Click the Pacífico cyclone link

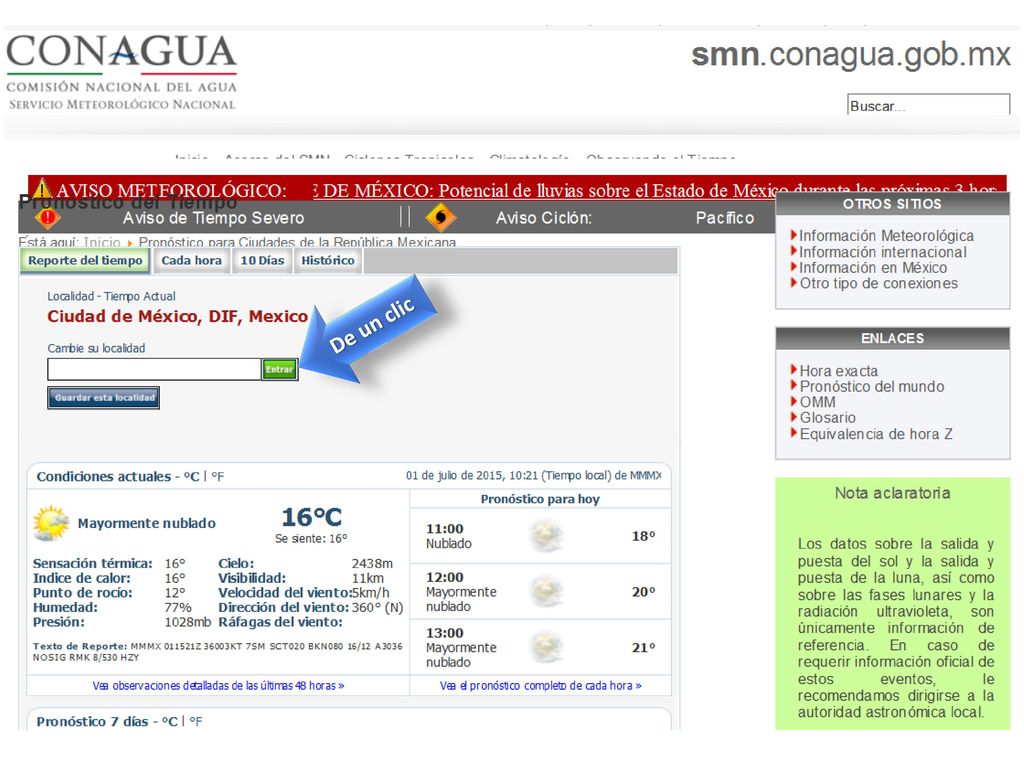(x=725, y=217)
